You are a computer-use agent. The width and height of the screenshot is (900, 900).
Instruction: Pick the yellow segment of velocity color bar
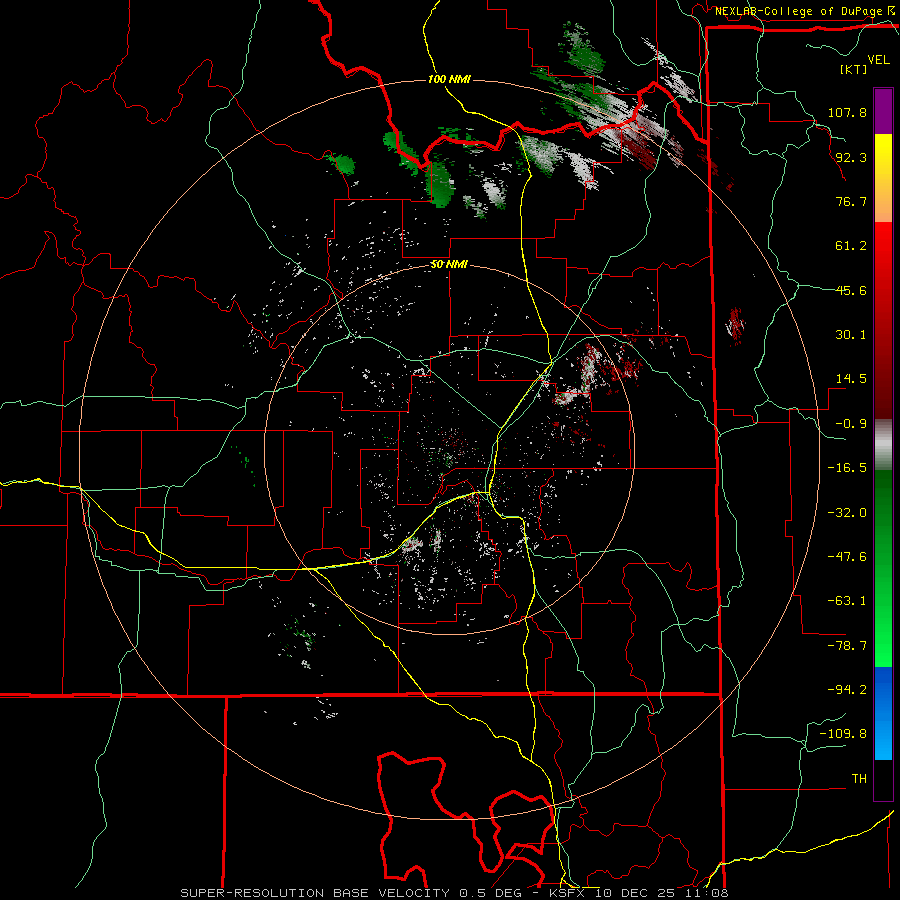883,152
